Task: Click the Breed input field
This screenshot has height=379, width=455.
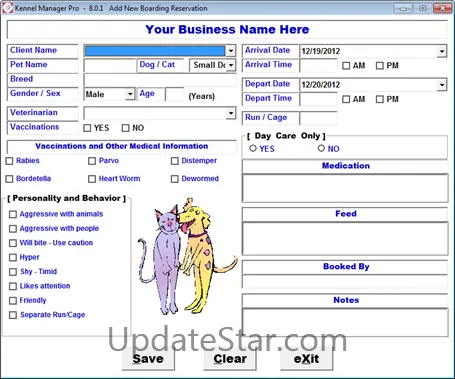Action: pyautogui.click(x=160, y=80)
